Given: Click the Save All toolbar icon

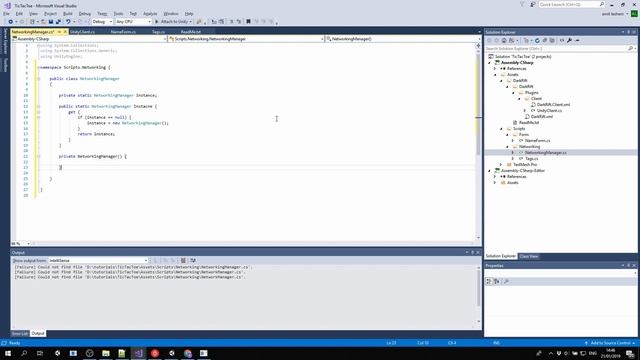Looking at the screenshot, I should tap(58, 22).
